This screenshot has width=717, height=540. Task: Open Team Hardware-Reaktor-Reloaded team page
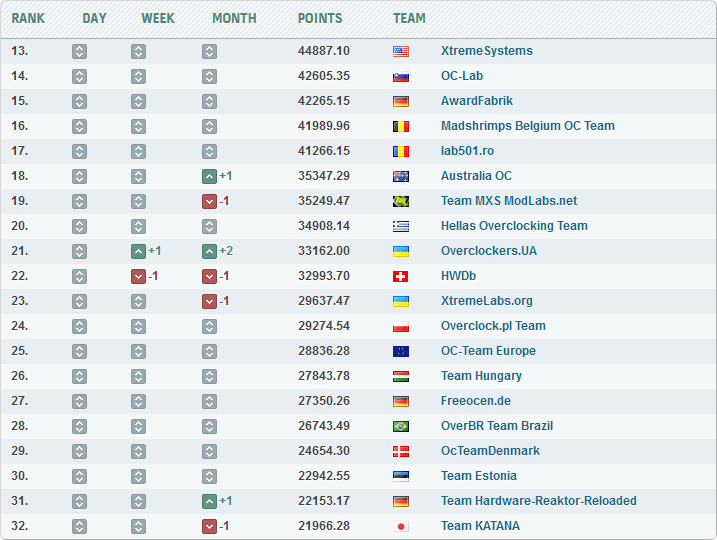(x=538, y=501)
